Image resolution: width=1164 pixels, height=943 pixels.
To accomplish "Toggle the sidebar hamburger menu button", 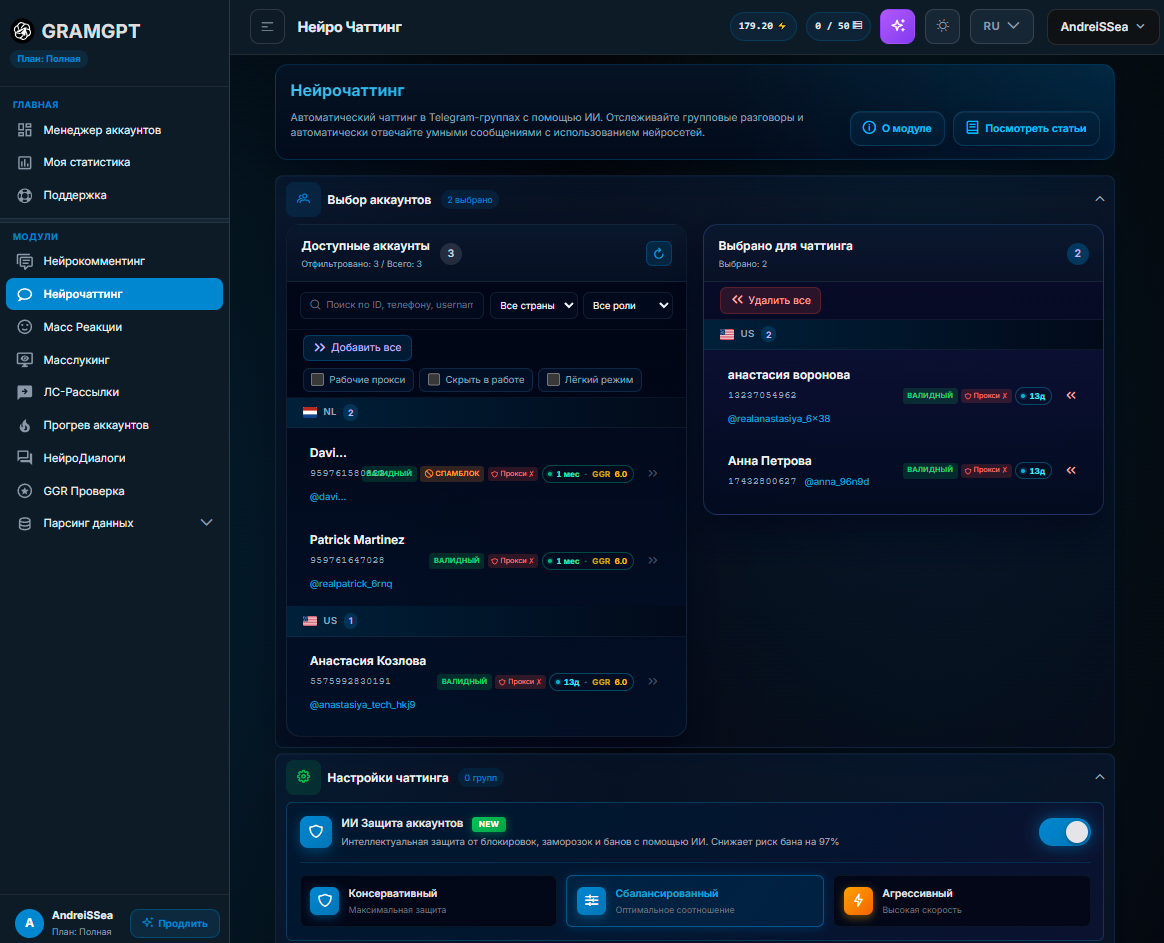I will coord(267,27).
